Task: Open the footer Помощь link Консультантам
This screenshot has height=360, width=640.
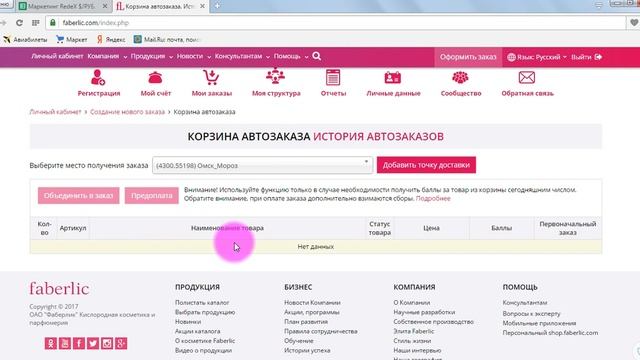Action: [x=524, y=302]
